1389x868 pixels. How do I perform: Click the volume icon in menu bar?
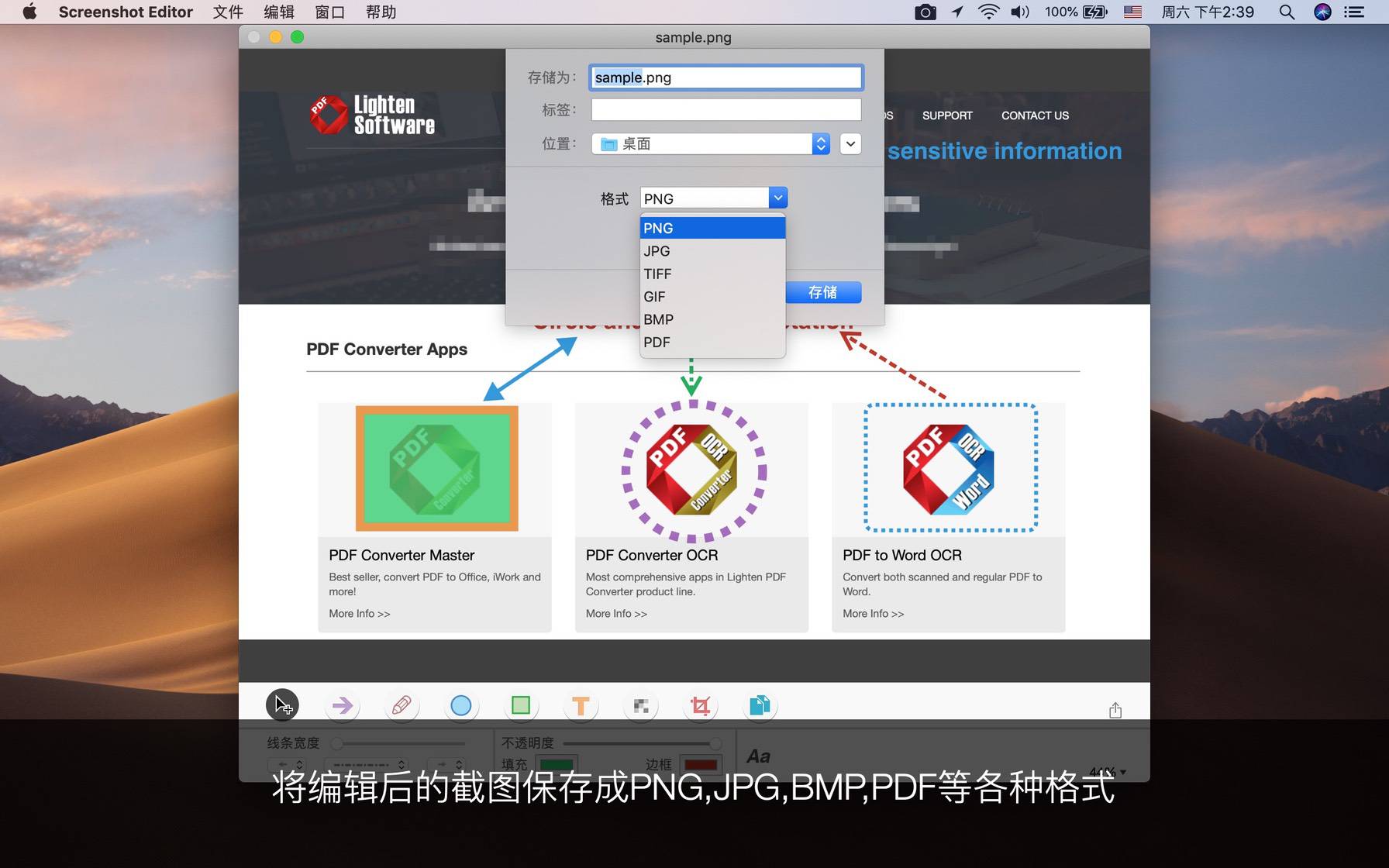click(1020, 12)
